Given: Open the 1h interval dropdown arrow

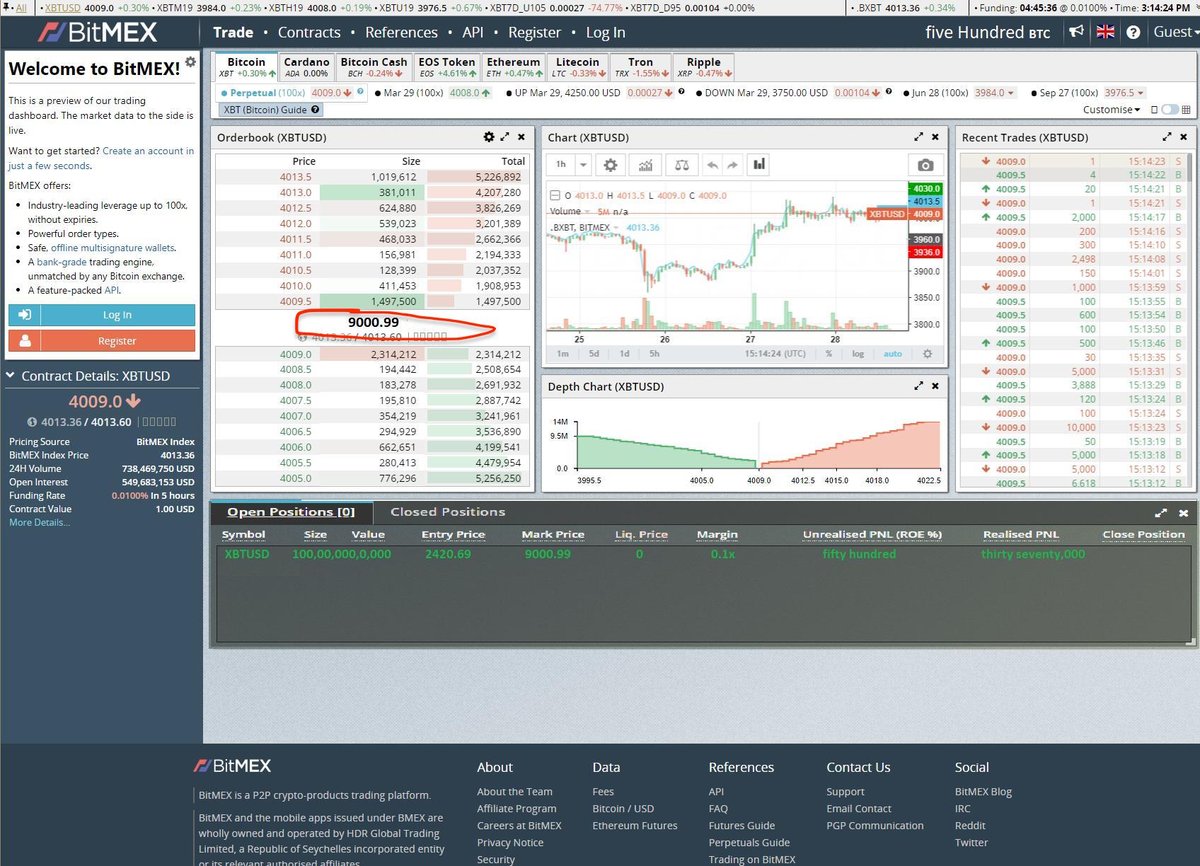Looking at the screenshot, I should tap(584, 164).
